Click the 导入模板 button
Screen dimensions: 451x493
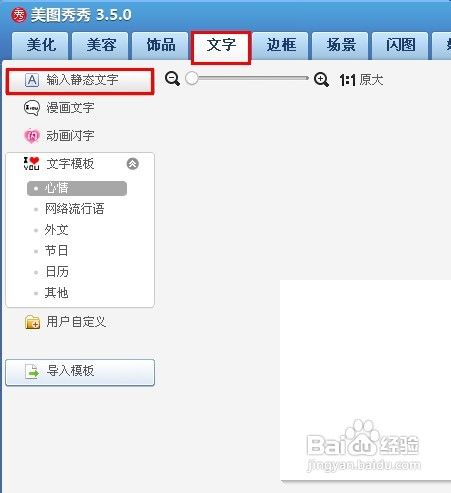pyautogui.click(x=80, y=372)
